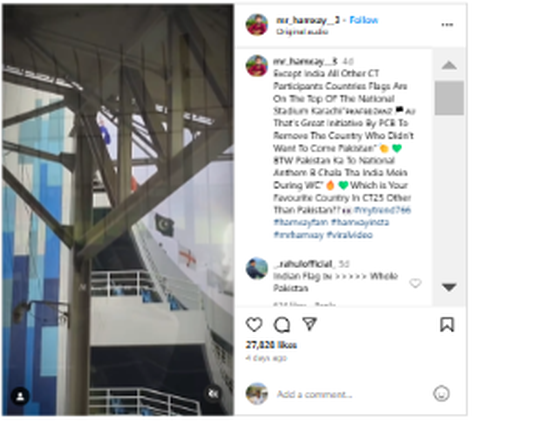Open the emoji picker in comment box
The image size is (550, 436).
point(441,394)
